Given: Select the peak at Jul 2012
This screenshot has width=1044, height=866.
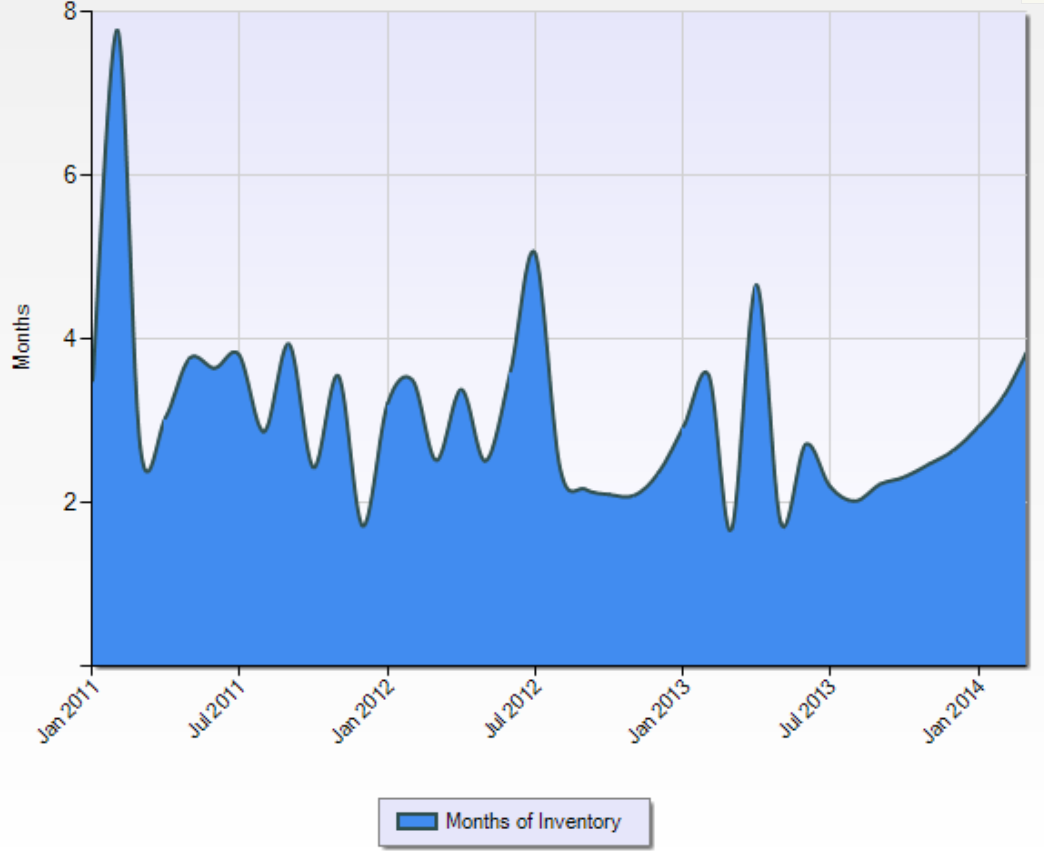Looking at the screenshot, I should [533, 252].
